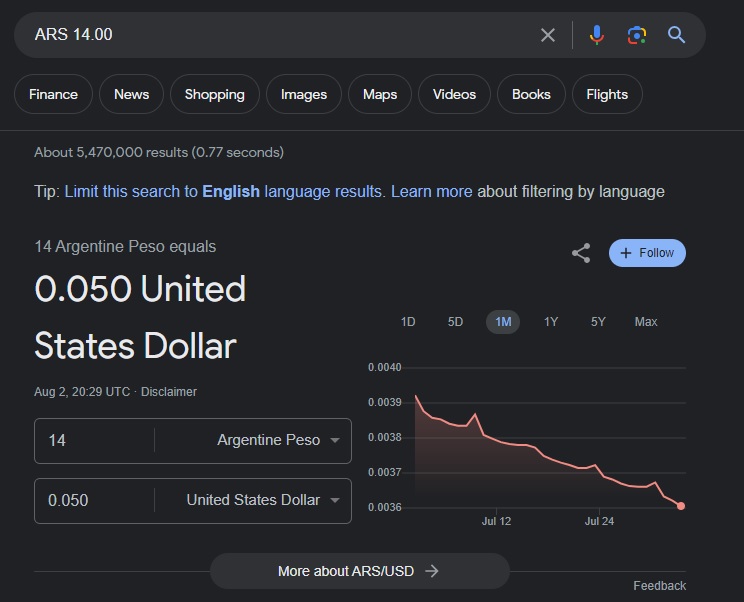This screenshot has width=744, height=602.
Task: Start voice search with the microphone icon
Action: pos(596,35)
